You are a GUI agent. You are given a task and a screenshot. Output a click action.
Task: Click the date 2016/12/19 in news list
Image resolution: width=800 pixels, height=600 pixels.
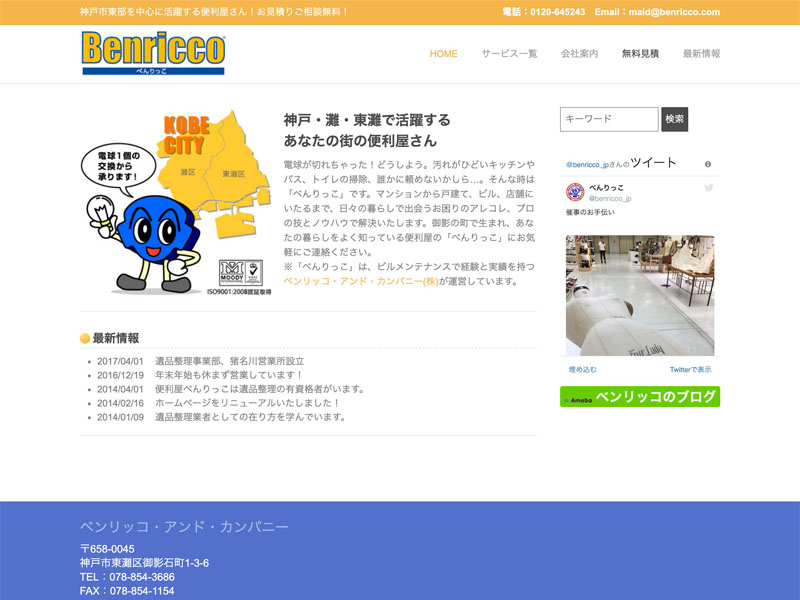(x=120, y=375)
